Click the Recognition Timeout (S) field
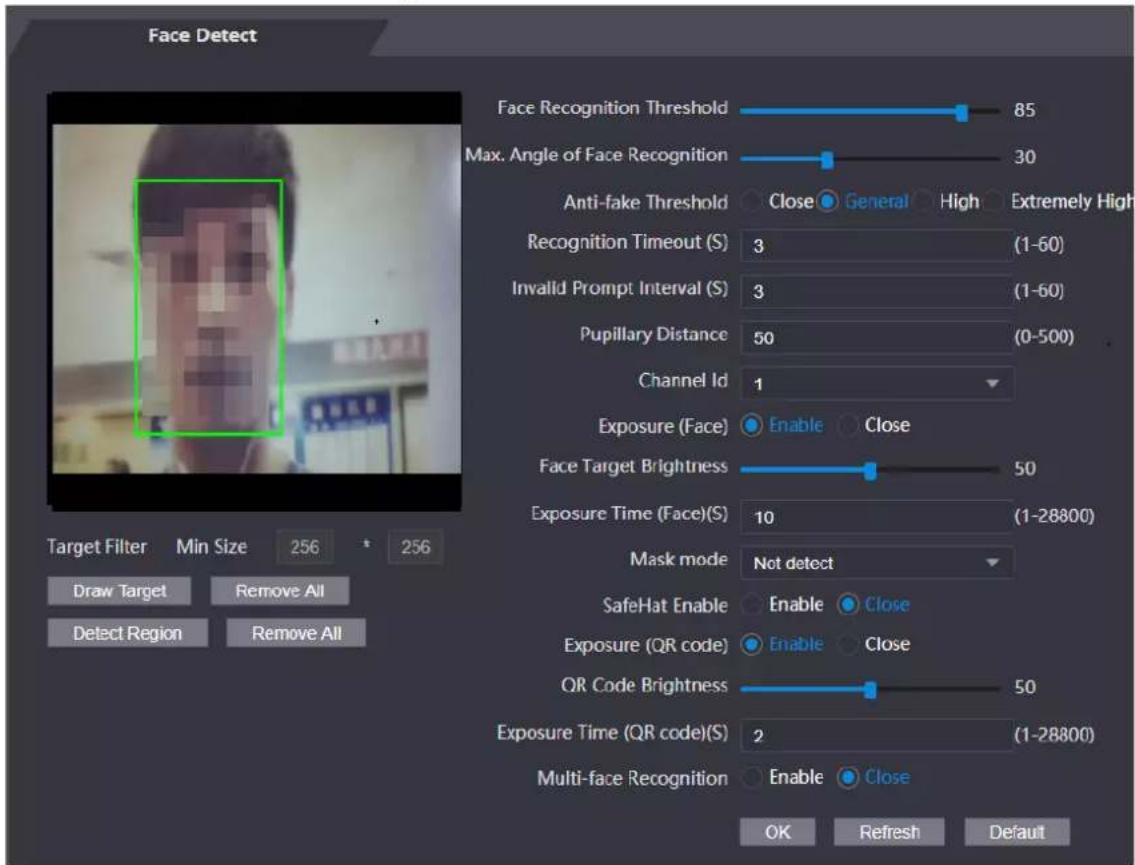 coord(876,245)
